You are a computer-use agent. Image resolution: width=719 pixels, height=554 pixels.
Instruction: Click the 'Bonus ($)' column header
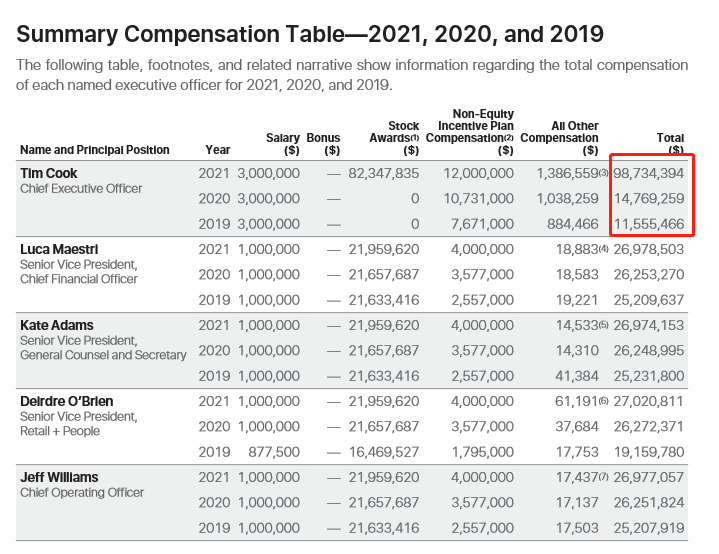pyautogui.click(x=323, y=144)
